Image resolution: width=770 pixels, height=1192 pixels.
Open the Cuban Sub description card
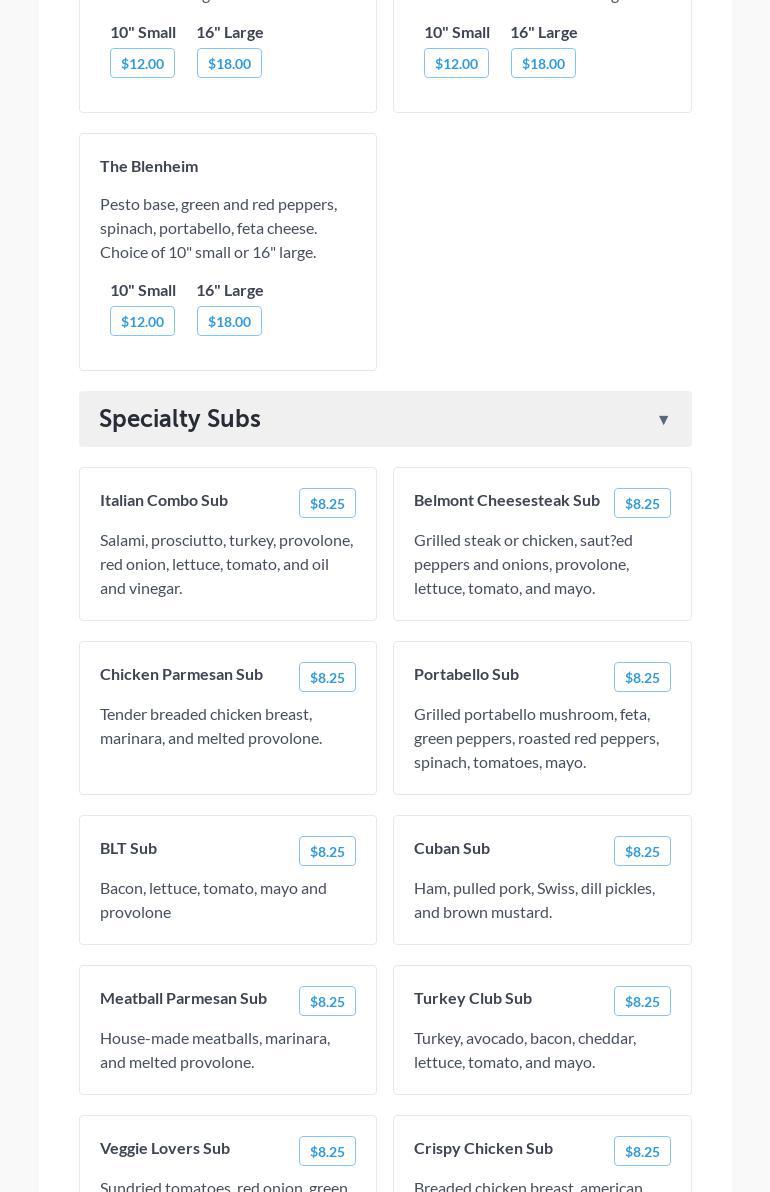534,900
